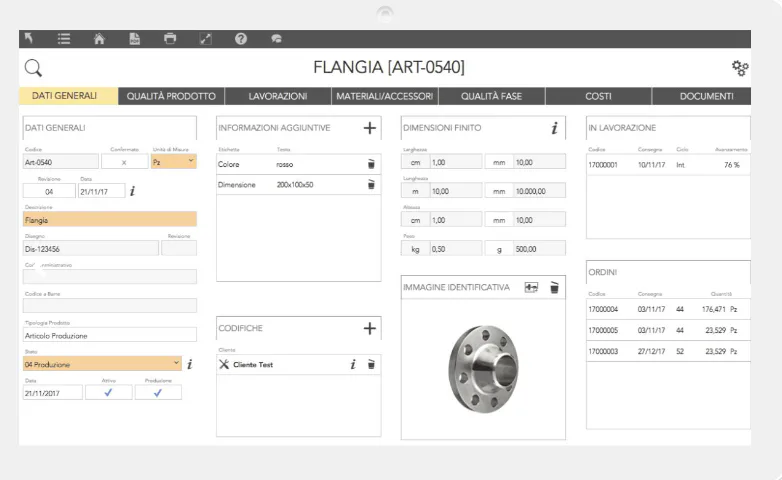Viewport: 782px width, 480px height.
Task: Open the Stato 04 Produzione dropdown
Action: click(x=102, y=364)
